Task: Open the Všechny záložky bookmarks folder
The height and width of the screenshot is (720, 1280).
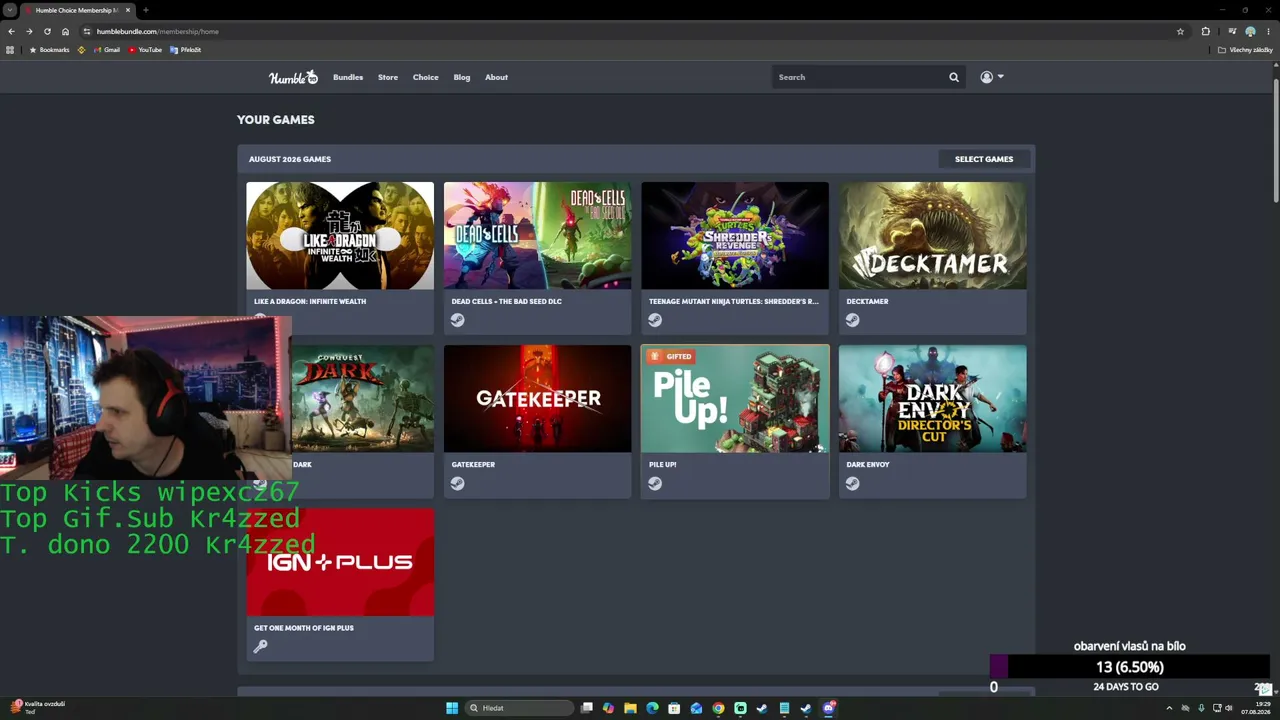Action: pyautogui.click(x=1246, y=50)
